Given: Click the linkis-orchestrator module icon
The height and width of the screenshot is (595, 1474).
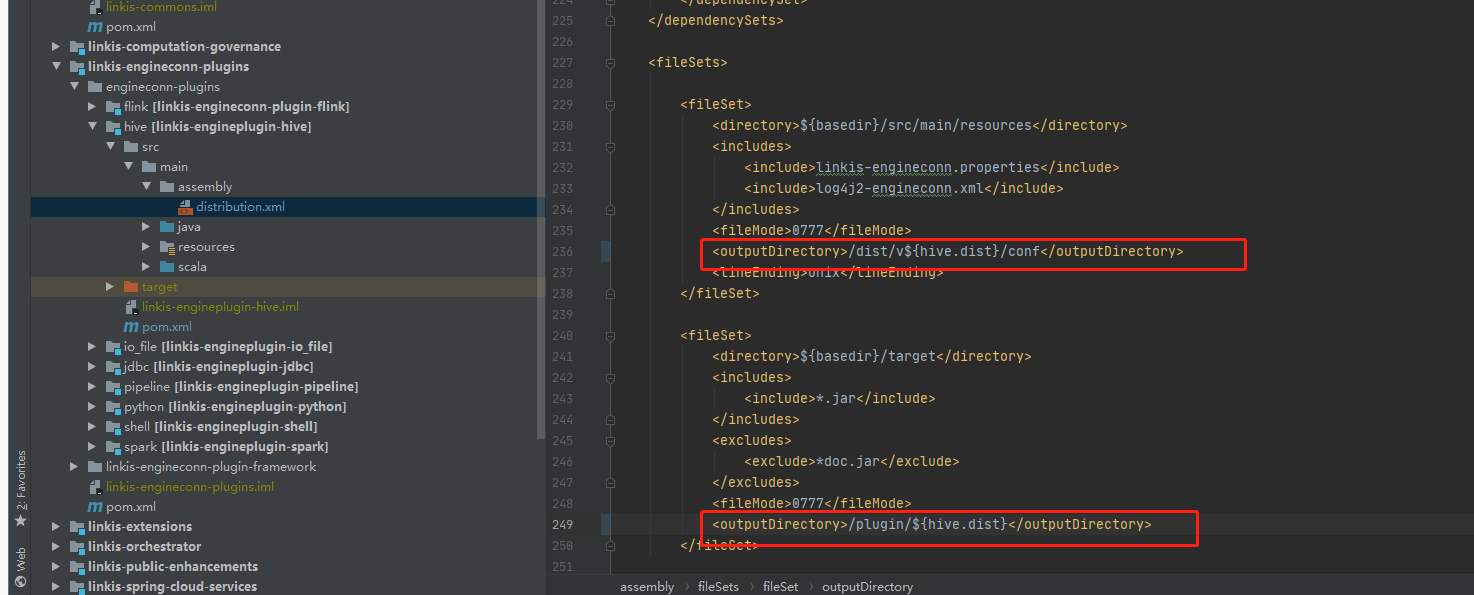Looking at the screenshot, I should coord(77,547).
